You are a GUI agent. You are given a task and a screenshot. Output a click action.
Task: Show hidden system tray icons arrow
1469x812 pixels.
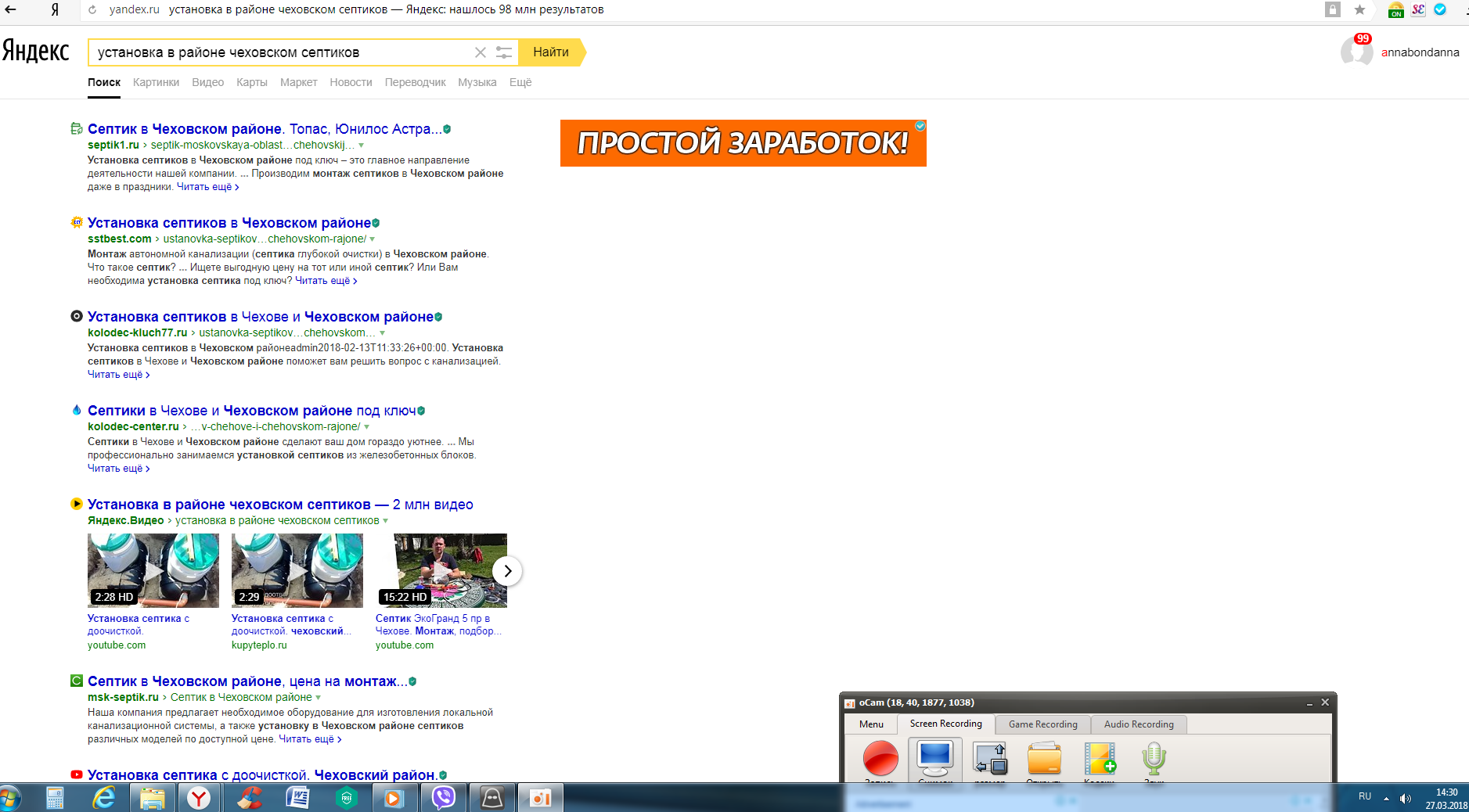[1386, 799]
